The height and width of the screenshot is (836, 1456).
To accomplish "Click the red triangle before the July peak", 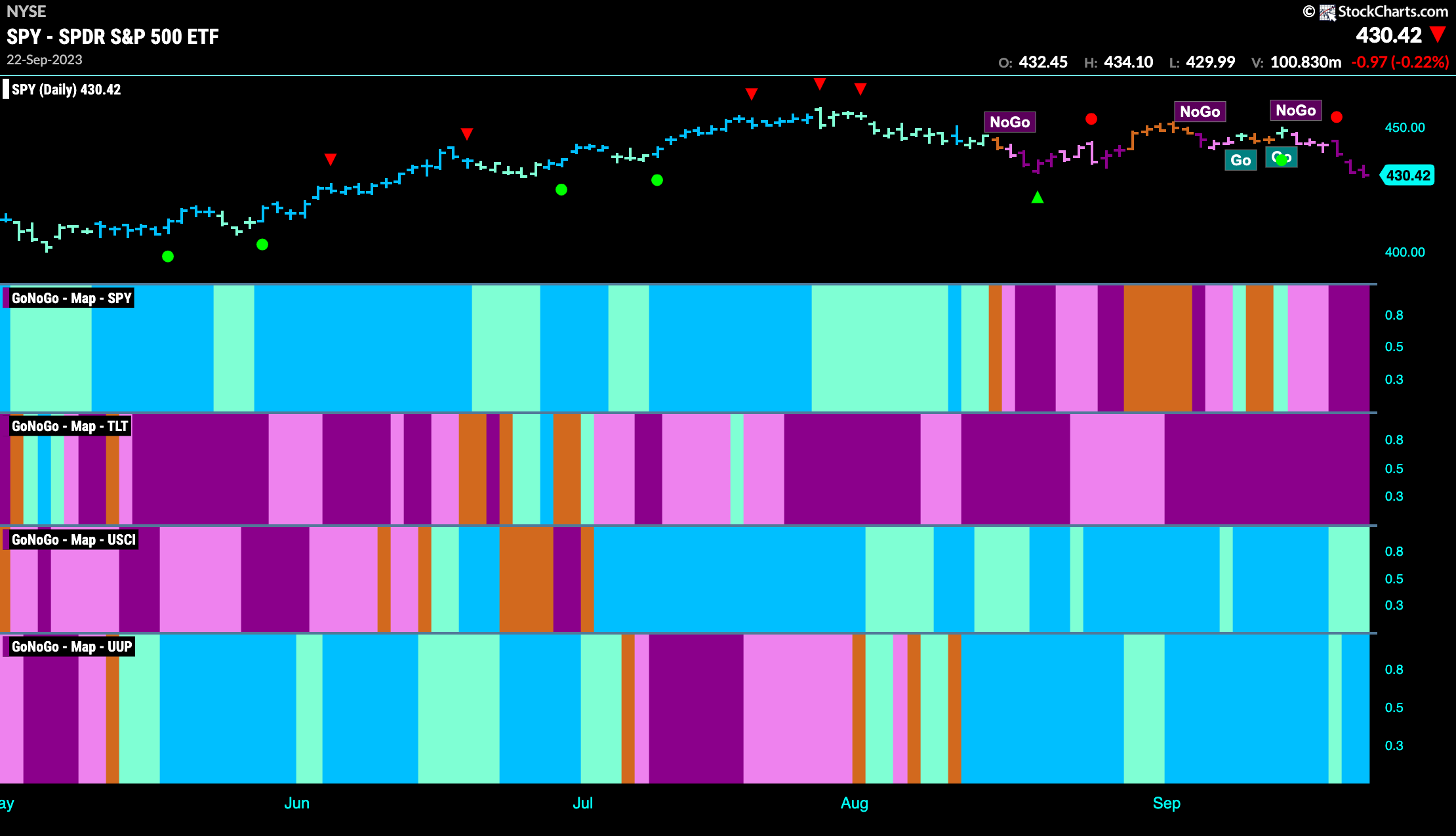I will (752, 94).
